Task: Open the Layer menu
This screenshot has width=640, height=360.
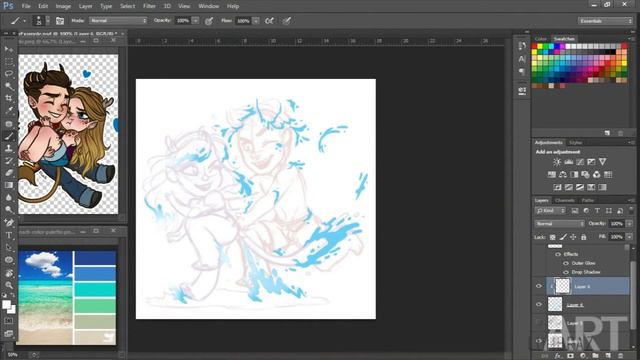Action: point(85,6)
